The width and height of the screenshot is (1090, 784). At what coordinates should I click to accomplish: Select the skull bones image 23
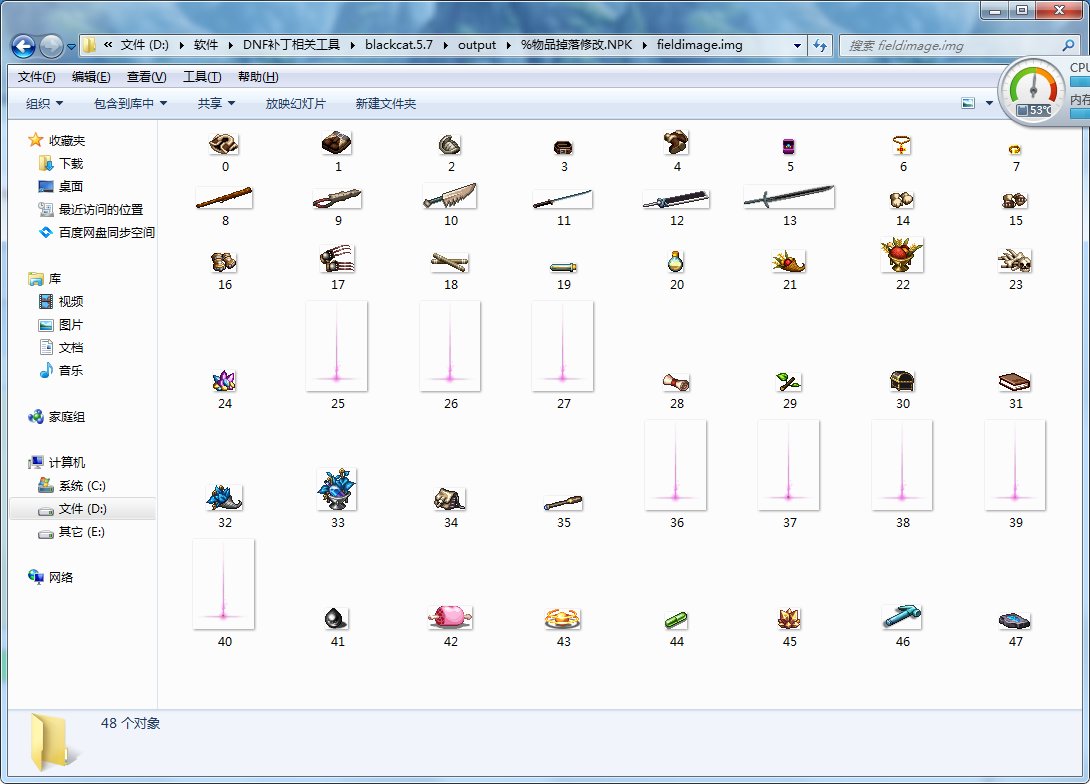1015,261
